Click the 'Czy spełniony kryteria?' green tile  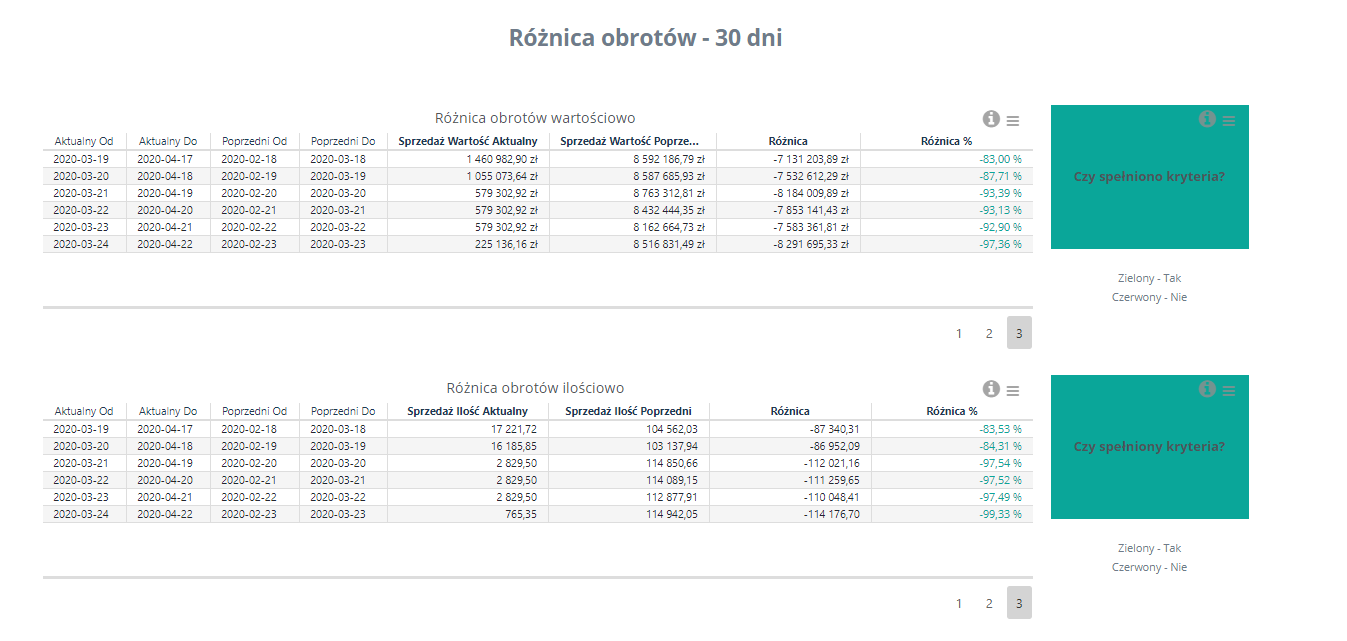tap(1149, 447)
